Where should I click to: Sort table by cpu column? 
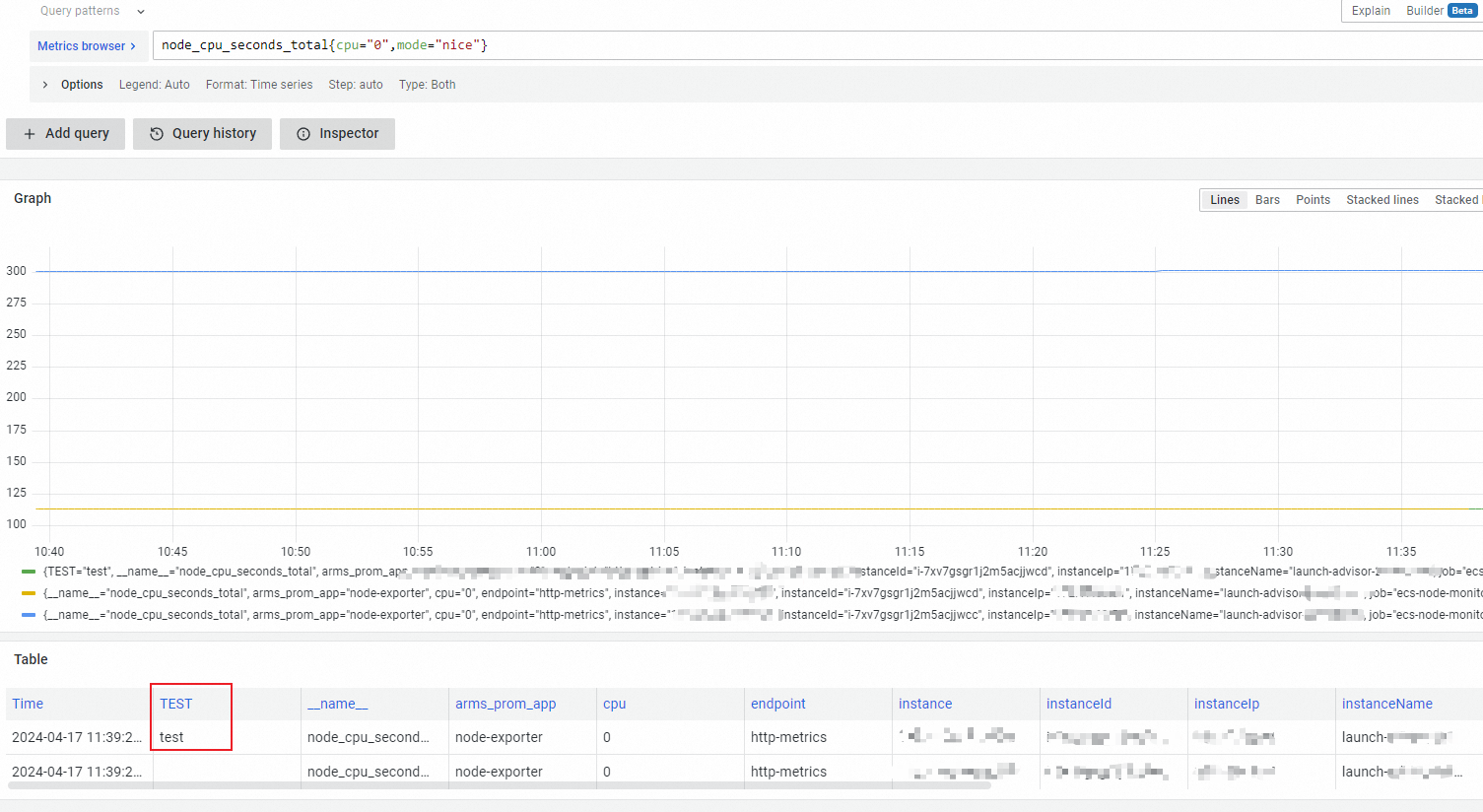coord(614,704)
